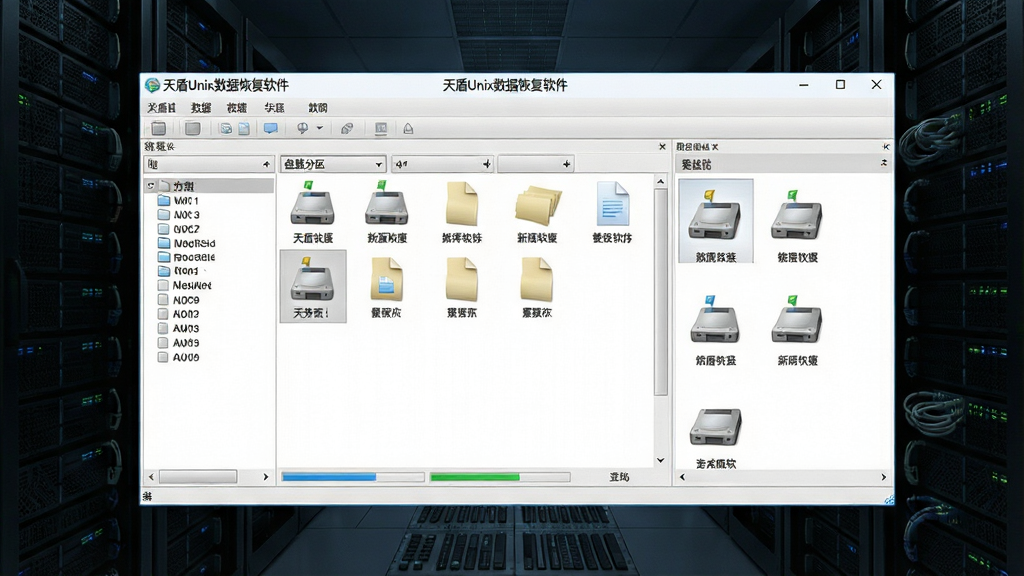Screen dimensions: 1024x576
Task: Open the partition dropdown above the file icons
Action: point(333,164)
